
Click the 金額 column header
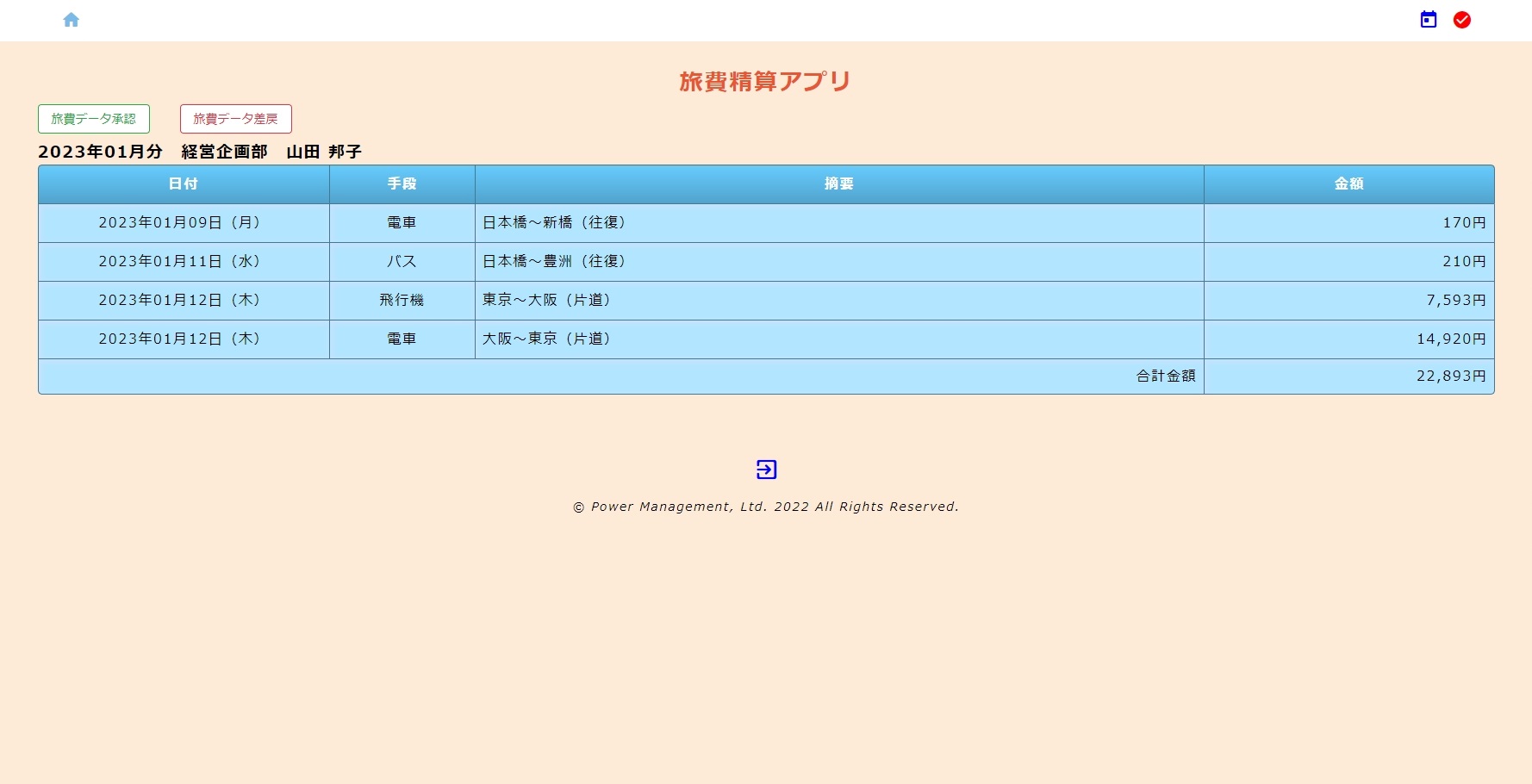coord(1349,184)
